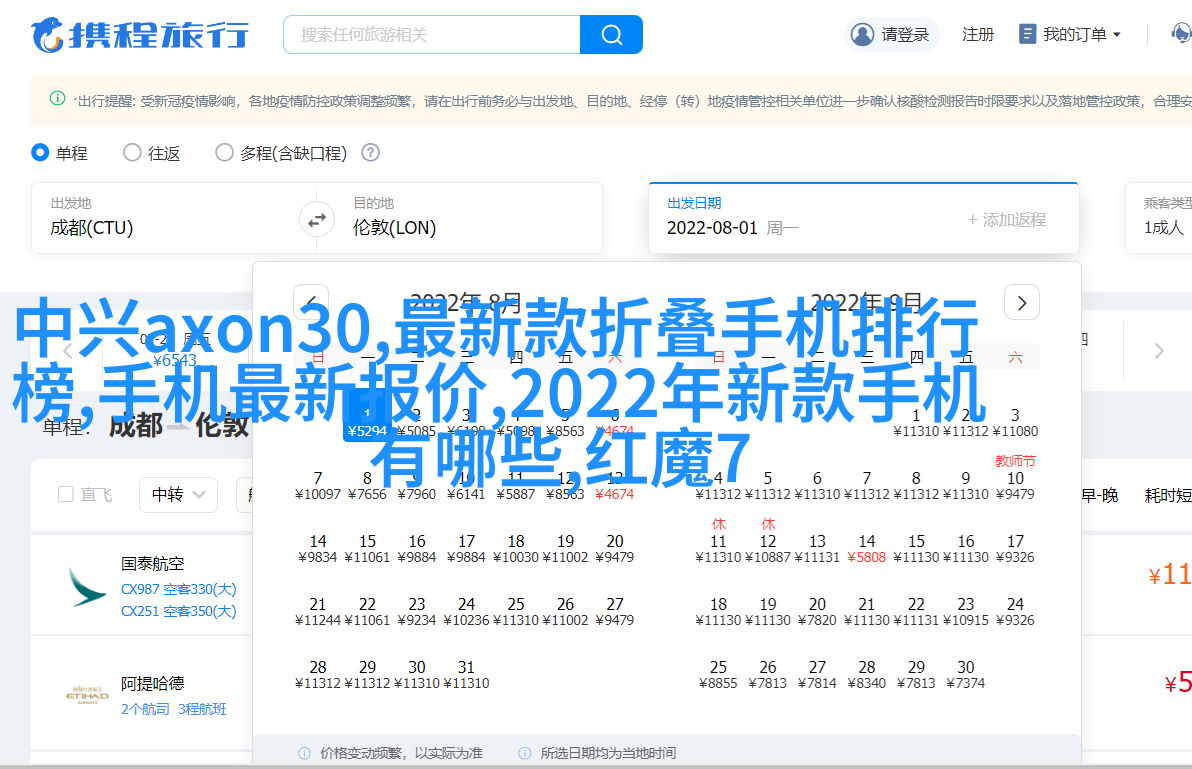Select September 23 priced ¥10915
Image resolution: width=1192 pixels, height=769 pixels.
[965, 612]
